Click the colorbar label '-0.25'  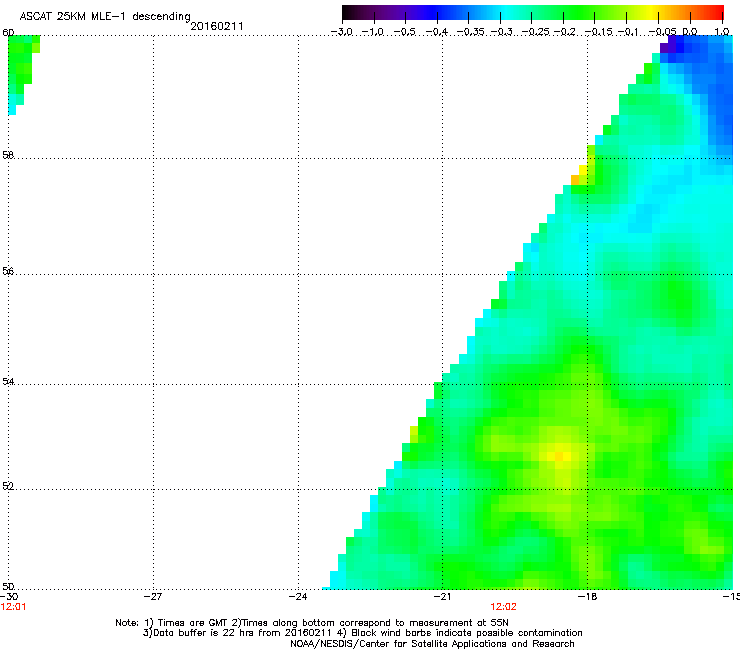pyautogui.click(x=536, y=32)
